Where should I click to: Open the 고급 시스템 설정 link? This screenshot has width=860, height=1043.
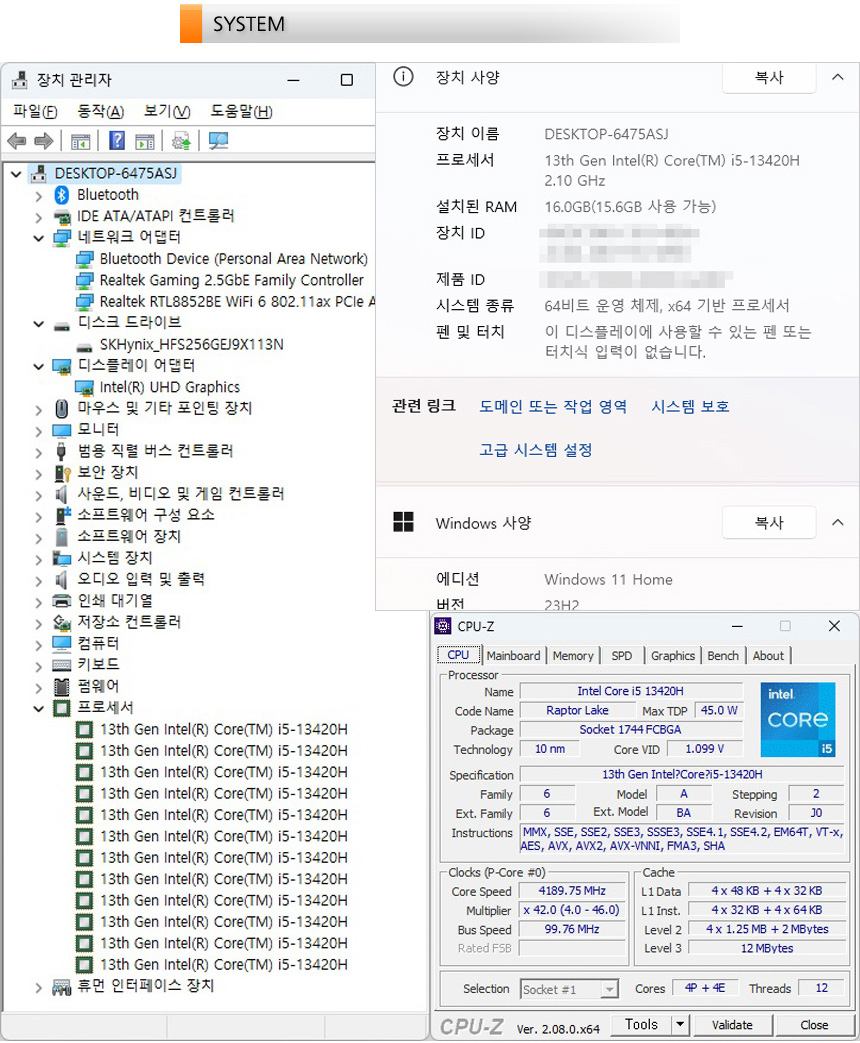click(x=536, y=450)
